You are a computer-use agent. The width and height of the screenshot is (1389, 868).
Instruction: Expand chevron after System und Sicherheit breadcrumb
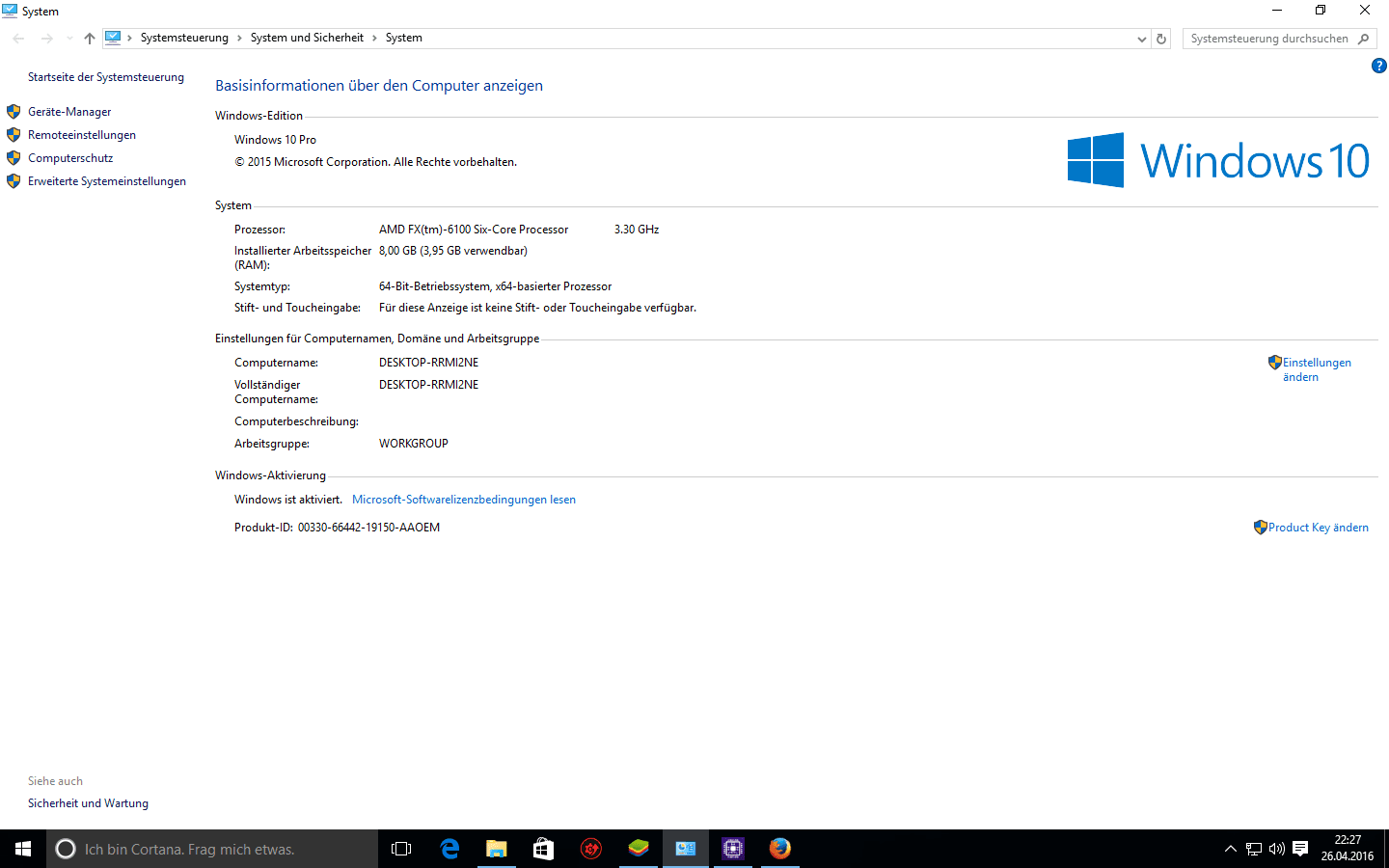[374, 39]
